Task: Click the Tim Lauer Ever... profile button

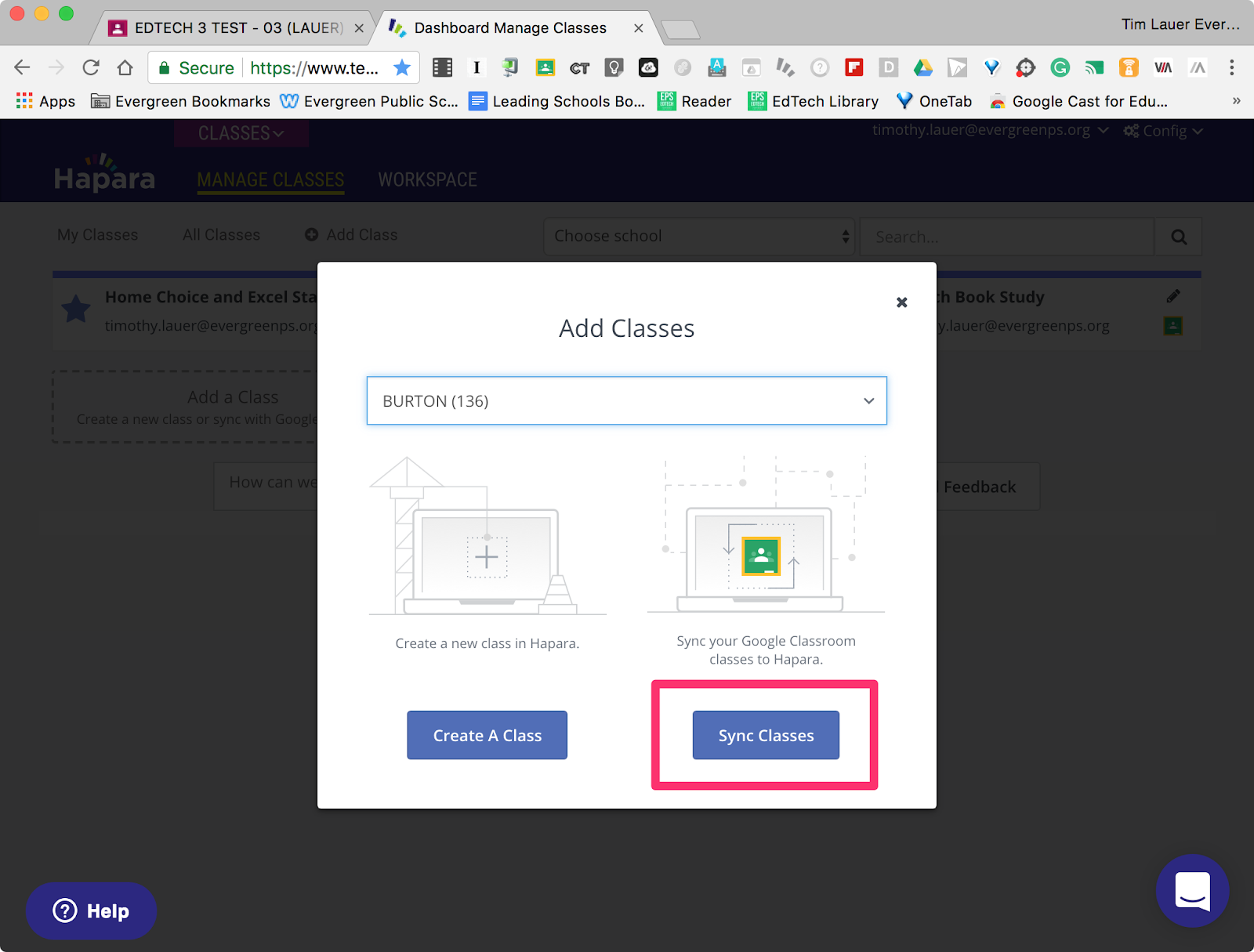Action: click(x=1180, y=24)
